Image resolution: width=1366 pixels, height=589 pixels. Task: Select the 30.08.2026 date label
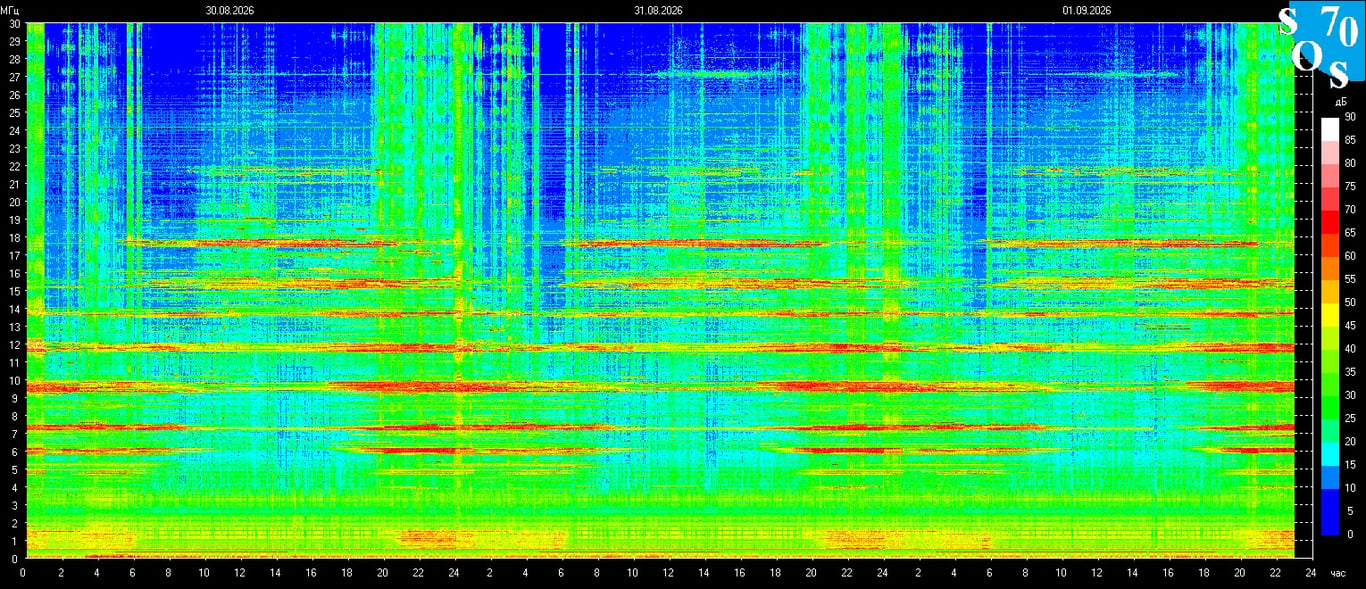(229, 10)
